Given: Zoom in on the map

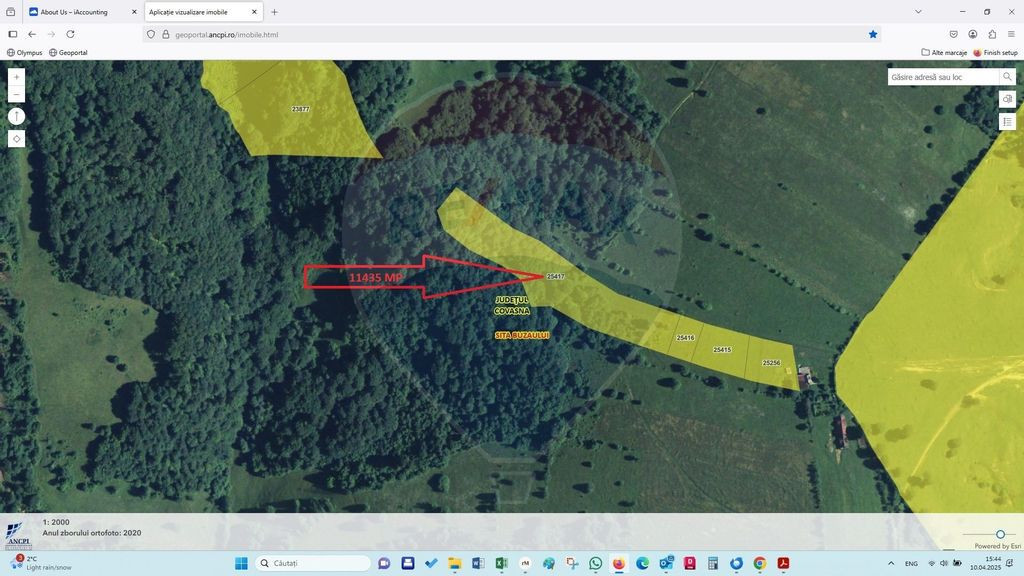Looking at the screenshot, I should [x=16, y=77].
